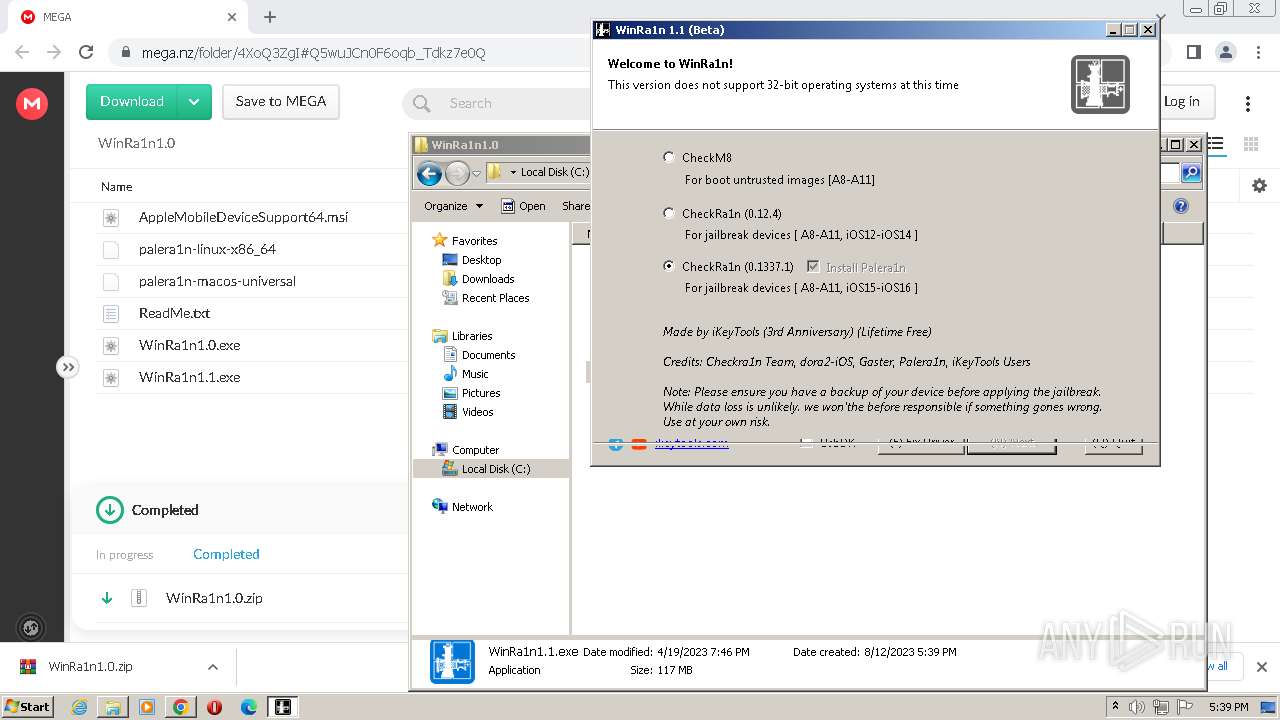The image size is (1280, 720).
Task: Click the green completed download arrow icon
Action: [x=110, y=510]
